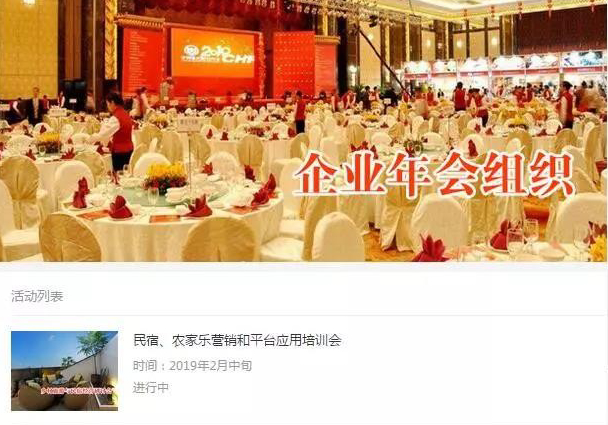Click the 进行中 status label

(x=151, y=387)
